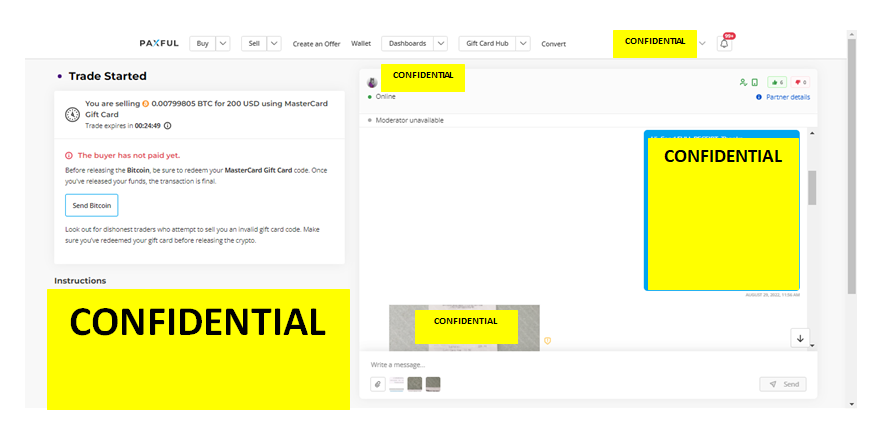Click the Sell menu button
Screen dimensions: 876x439
[254, 44]
